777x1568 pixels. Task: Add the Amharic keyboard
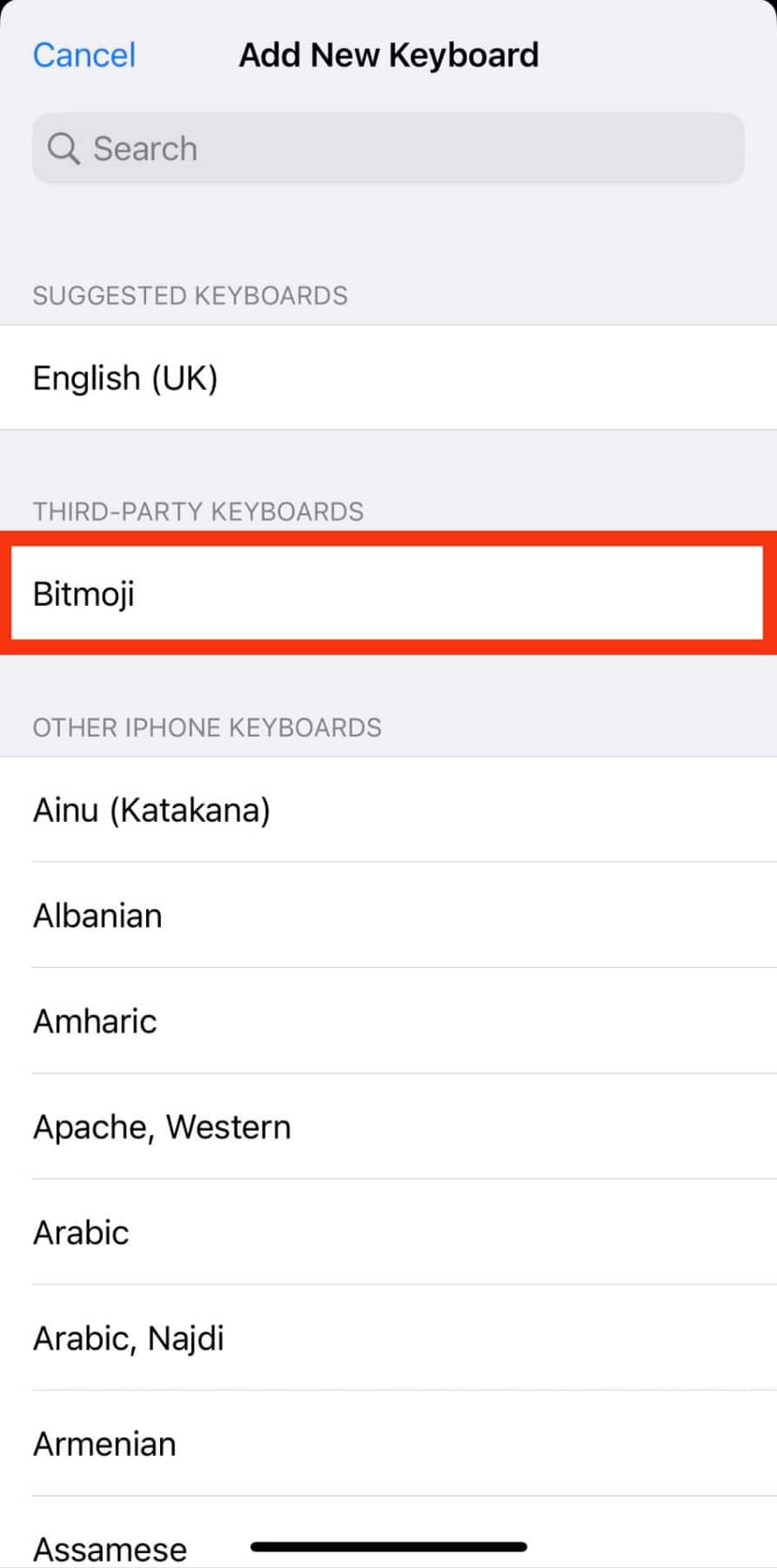[x=388, y=1020]
